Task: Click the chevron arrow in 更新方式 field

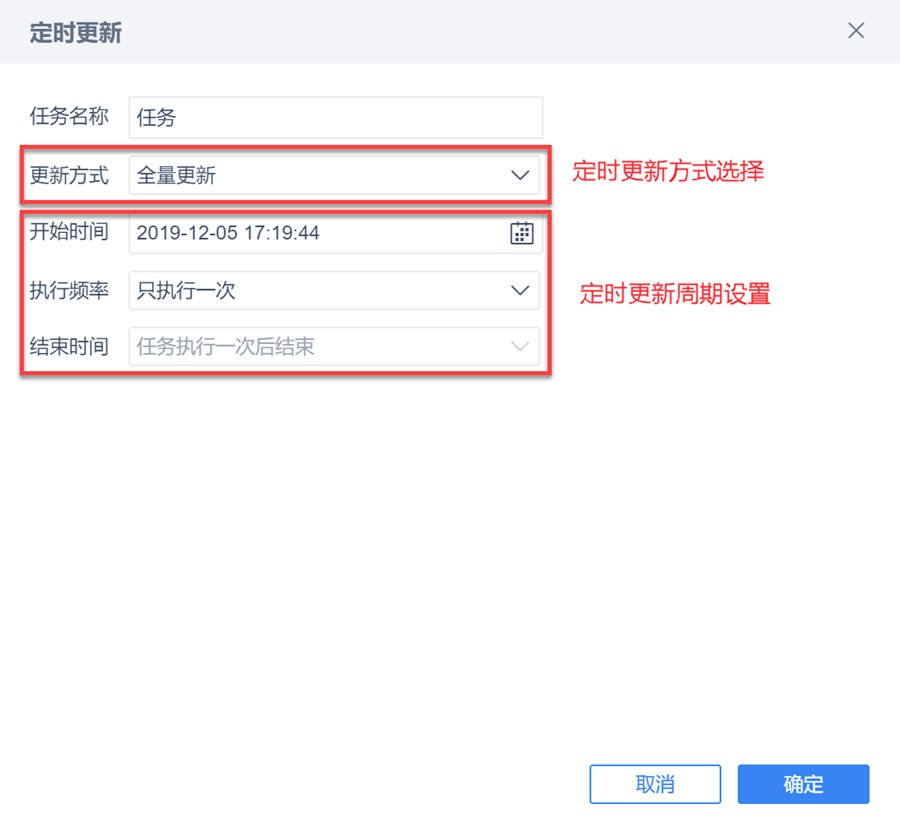Action: click(520, 176)
